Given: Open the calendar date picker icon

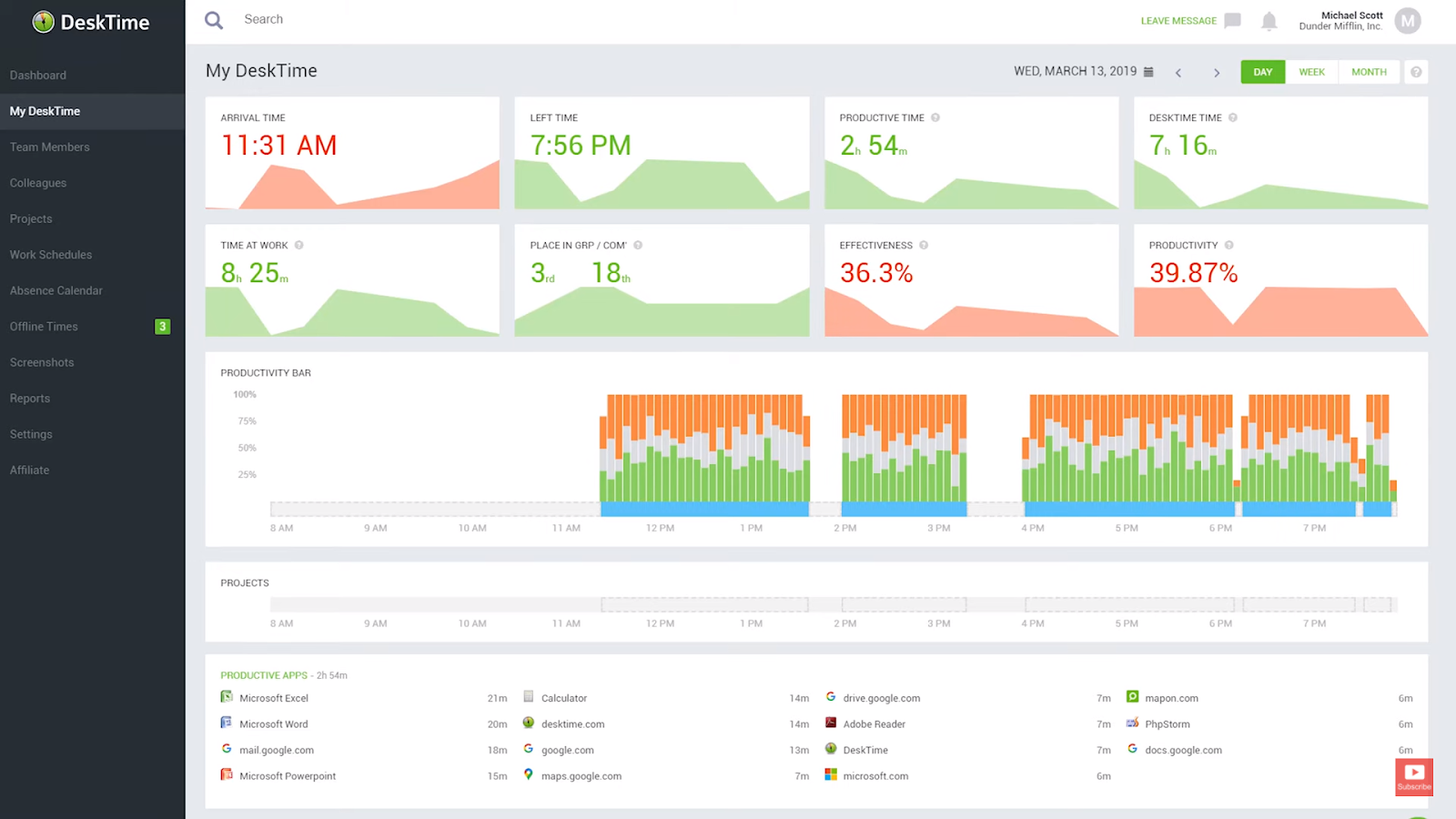Looking at the screenshot, I should [x=1148, y=72].
